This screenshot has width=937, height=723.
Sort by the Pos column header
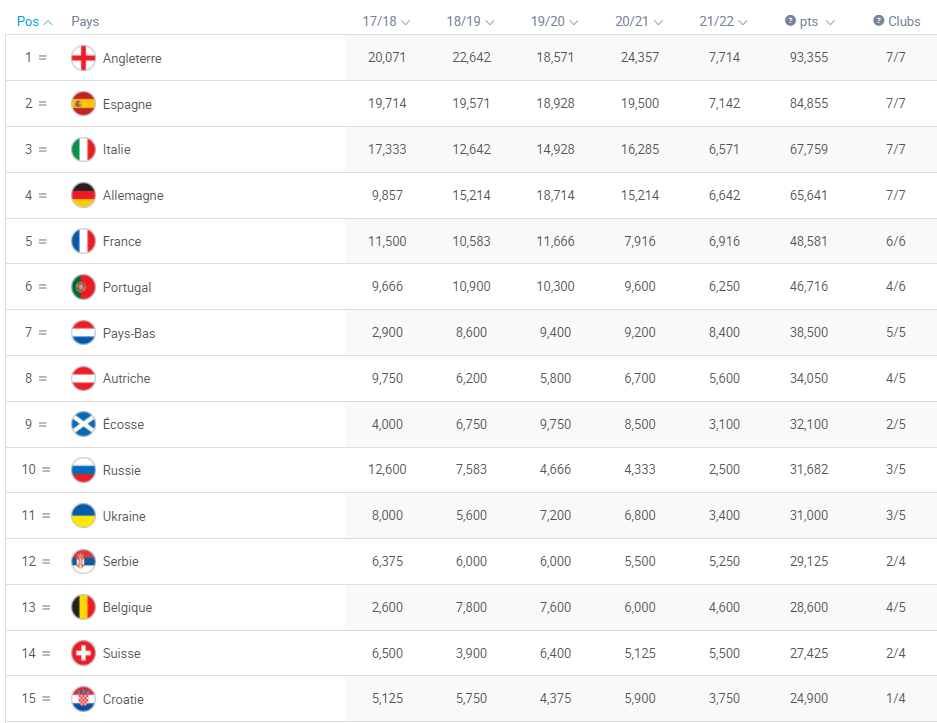click(34, 21)
